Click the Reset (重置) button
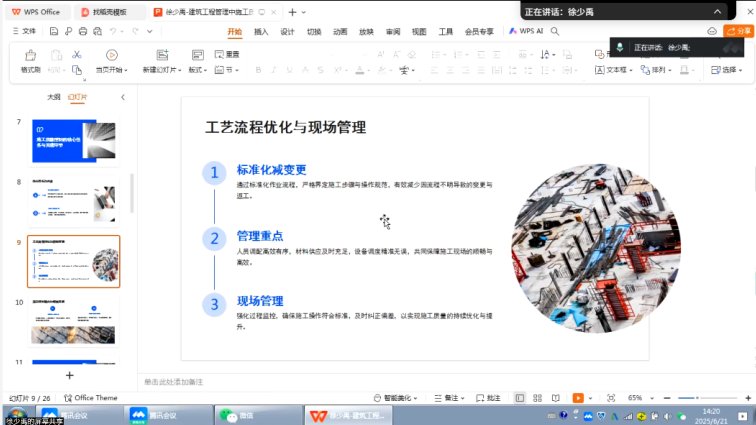 coord(227,55)
